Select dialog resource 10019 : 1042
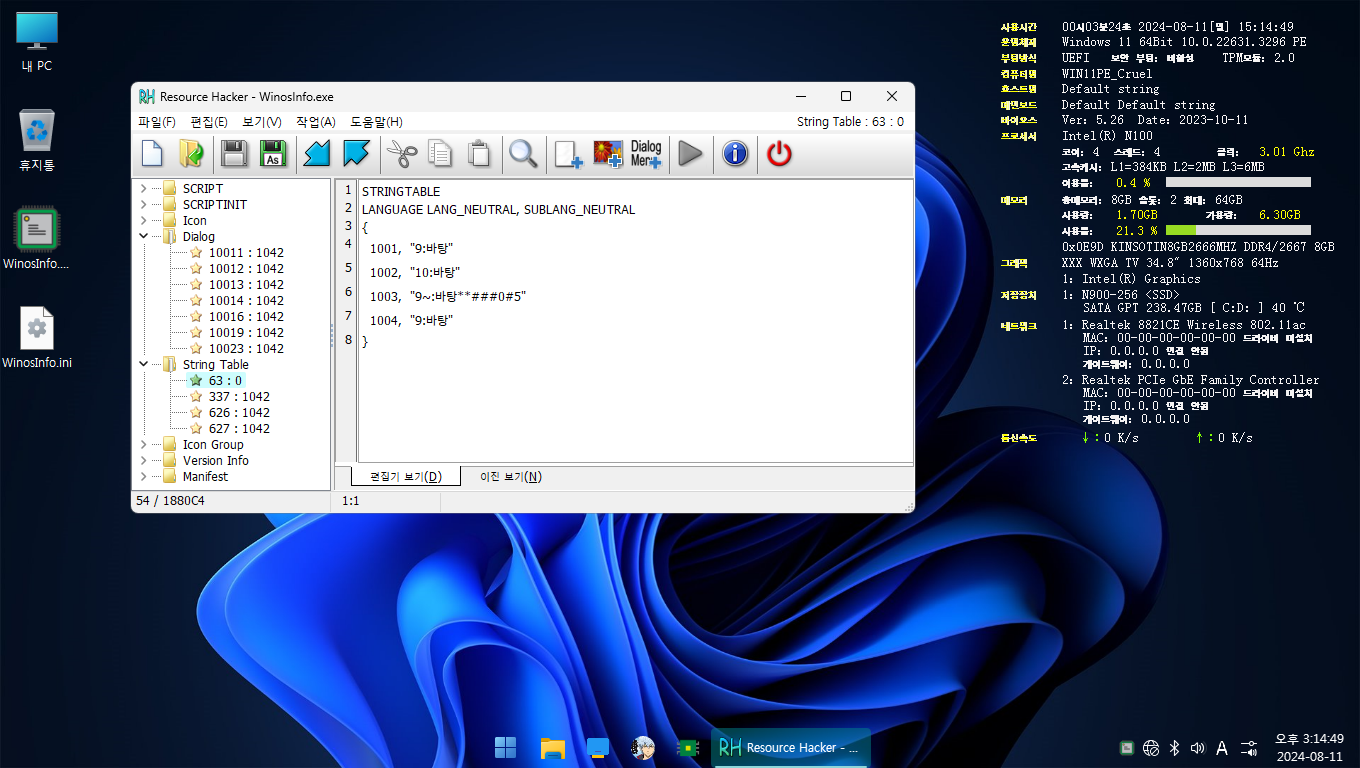1360x768 pixels. tap(246, 332)
